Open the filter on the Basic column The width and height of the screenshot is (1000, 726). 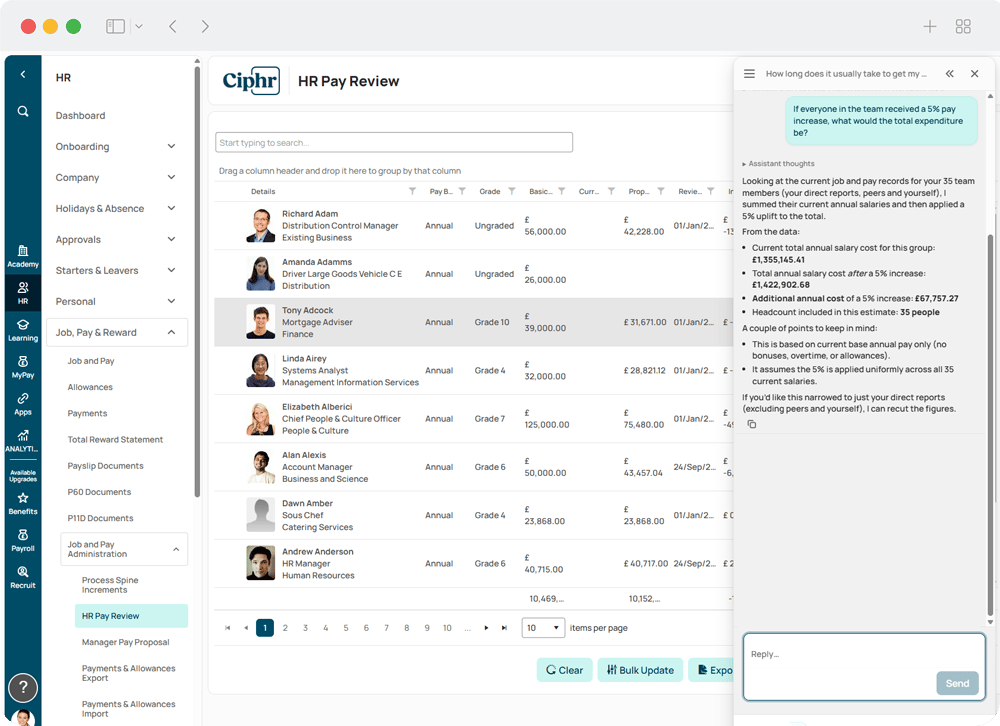[562, 191]
